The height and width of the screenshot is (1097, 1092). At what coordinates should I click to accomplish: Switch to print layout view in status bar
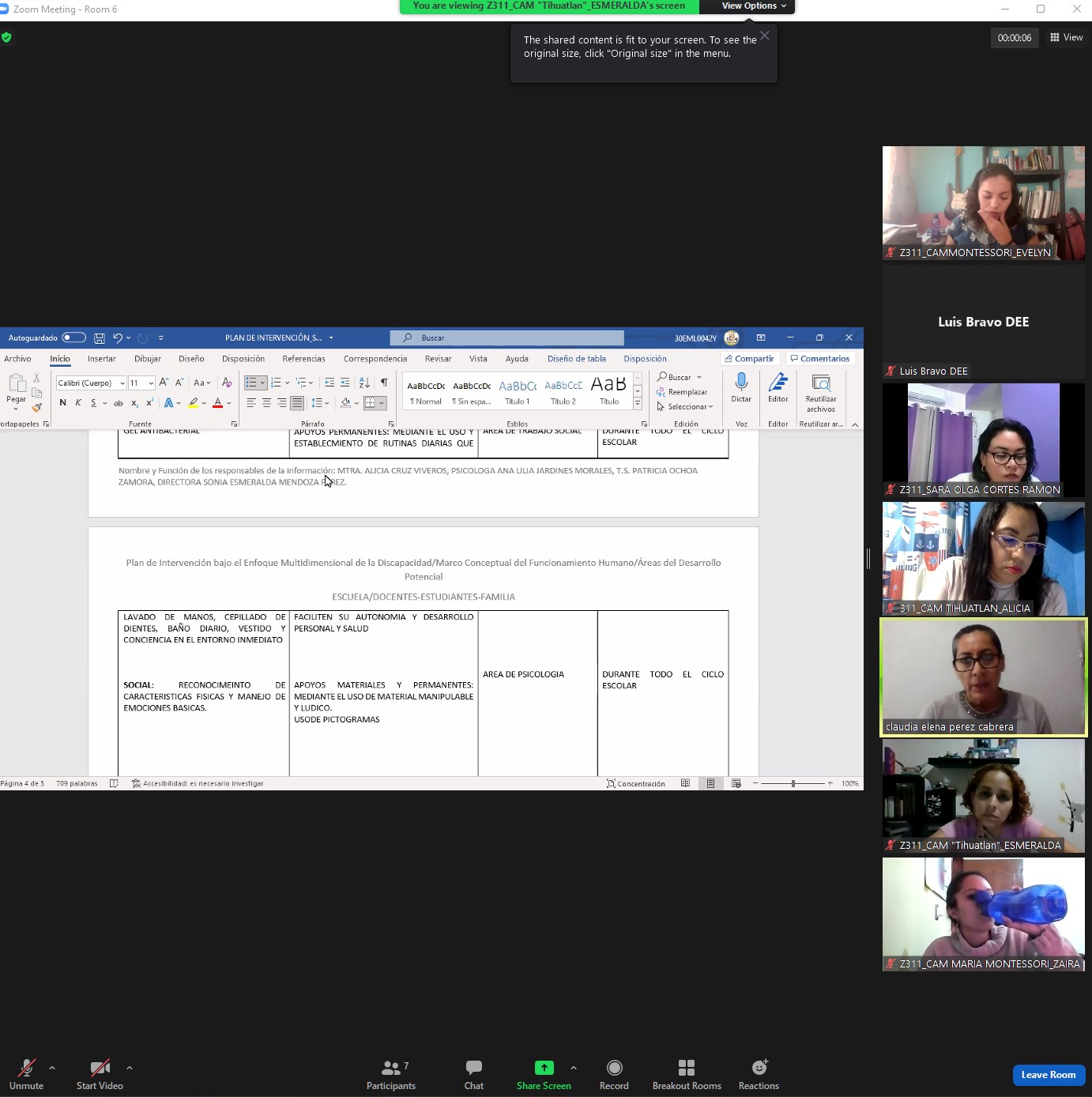click(711, 784)
